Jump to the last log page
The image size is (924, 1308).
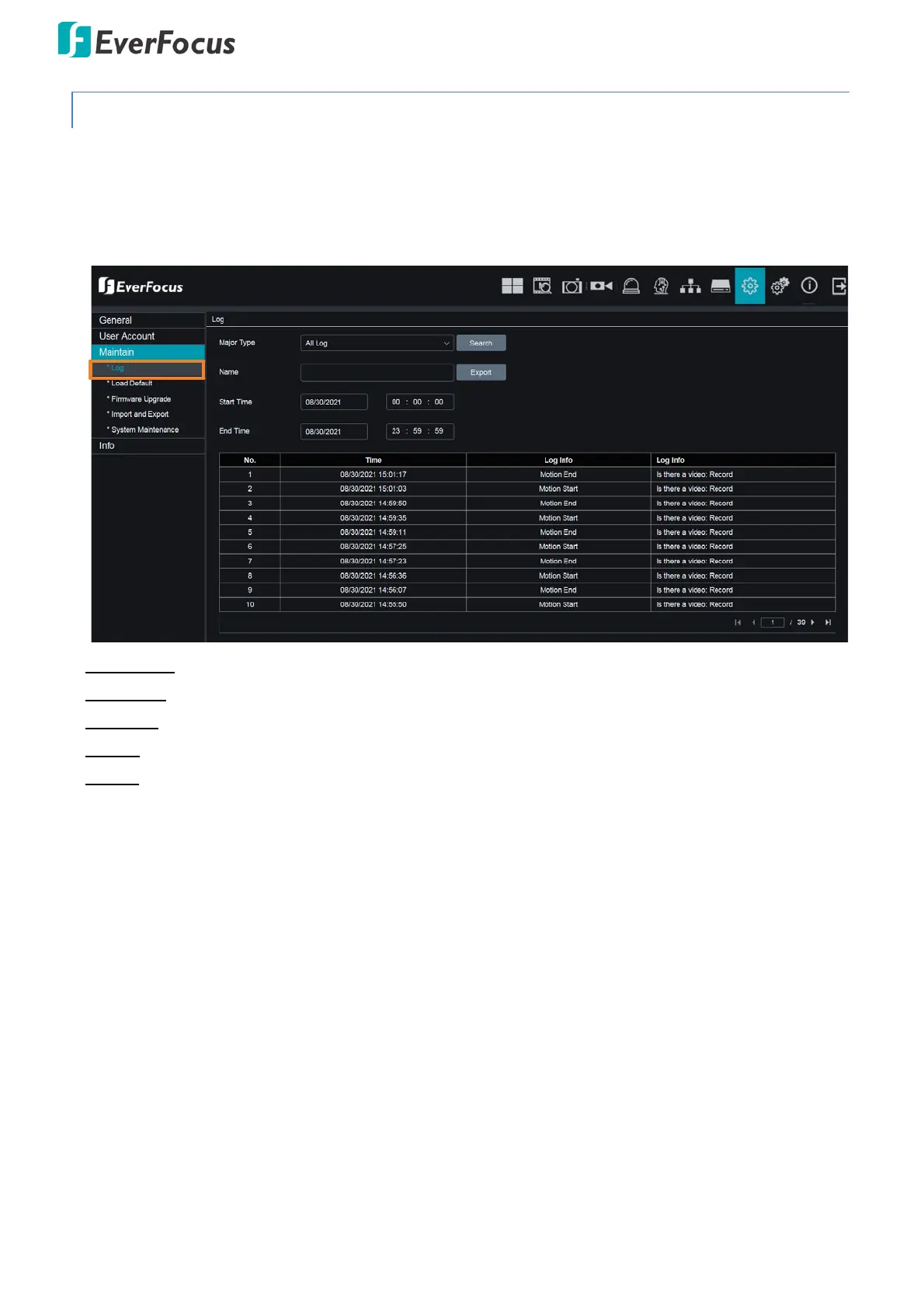[828, 622]
